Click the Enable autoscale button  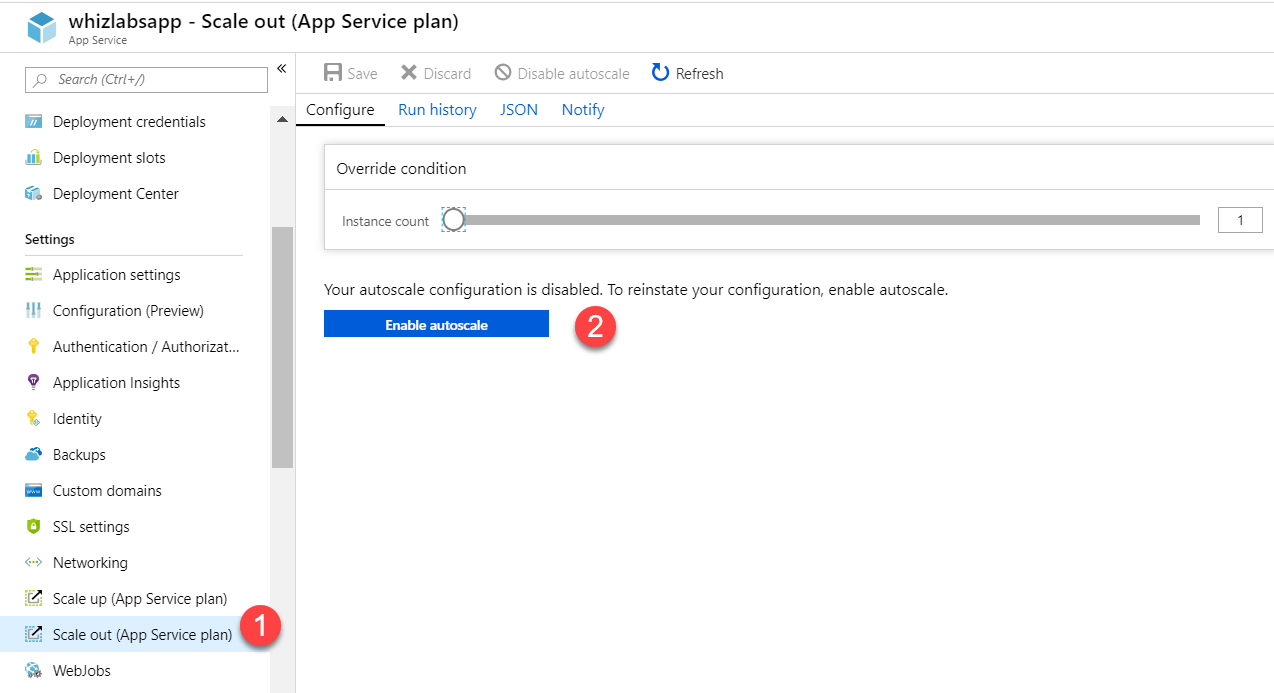coord(436,324)
